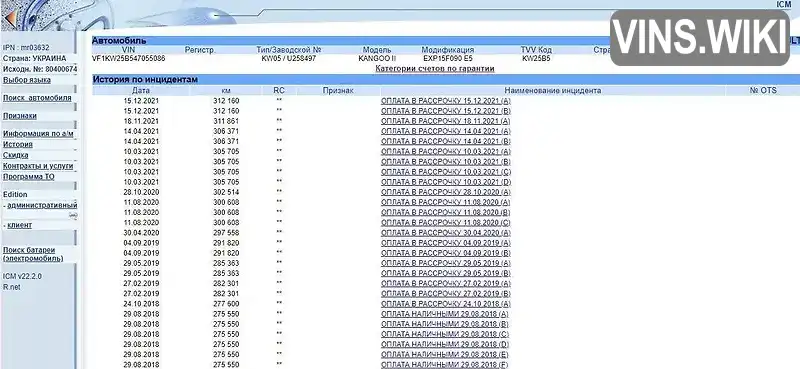The image size is (800, 369).
Task: Click the Дата column header
Action: tap(141, 90)
